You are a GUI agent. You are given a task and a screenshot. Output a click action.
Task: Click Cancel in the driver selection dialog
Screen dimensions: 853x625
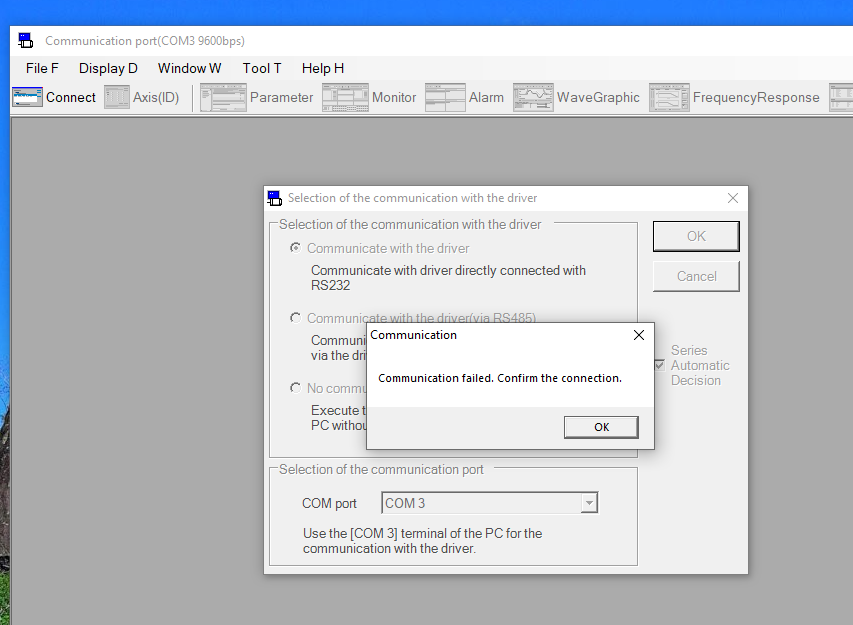(696, 276)
